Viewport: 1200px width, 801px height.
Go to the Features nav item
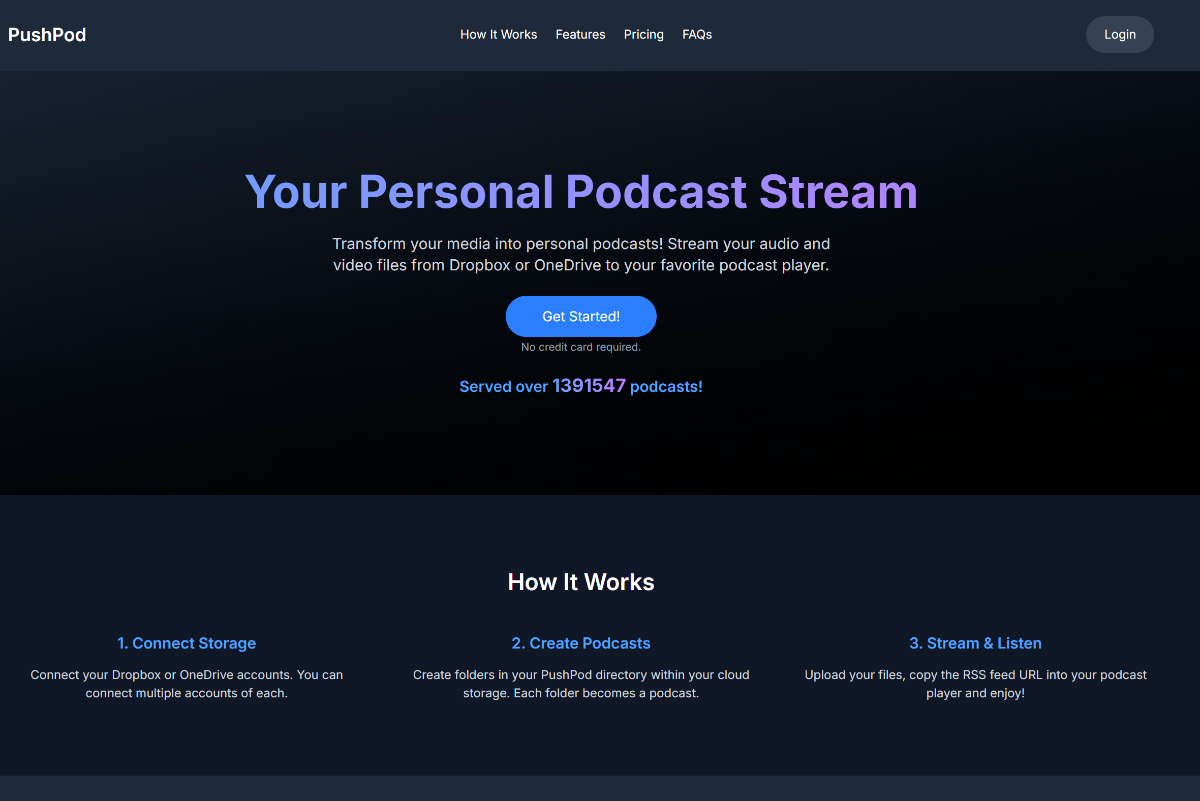[580, 35]
